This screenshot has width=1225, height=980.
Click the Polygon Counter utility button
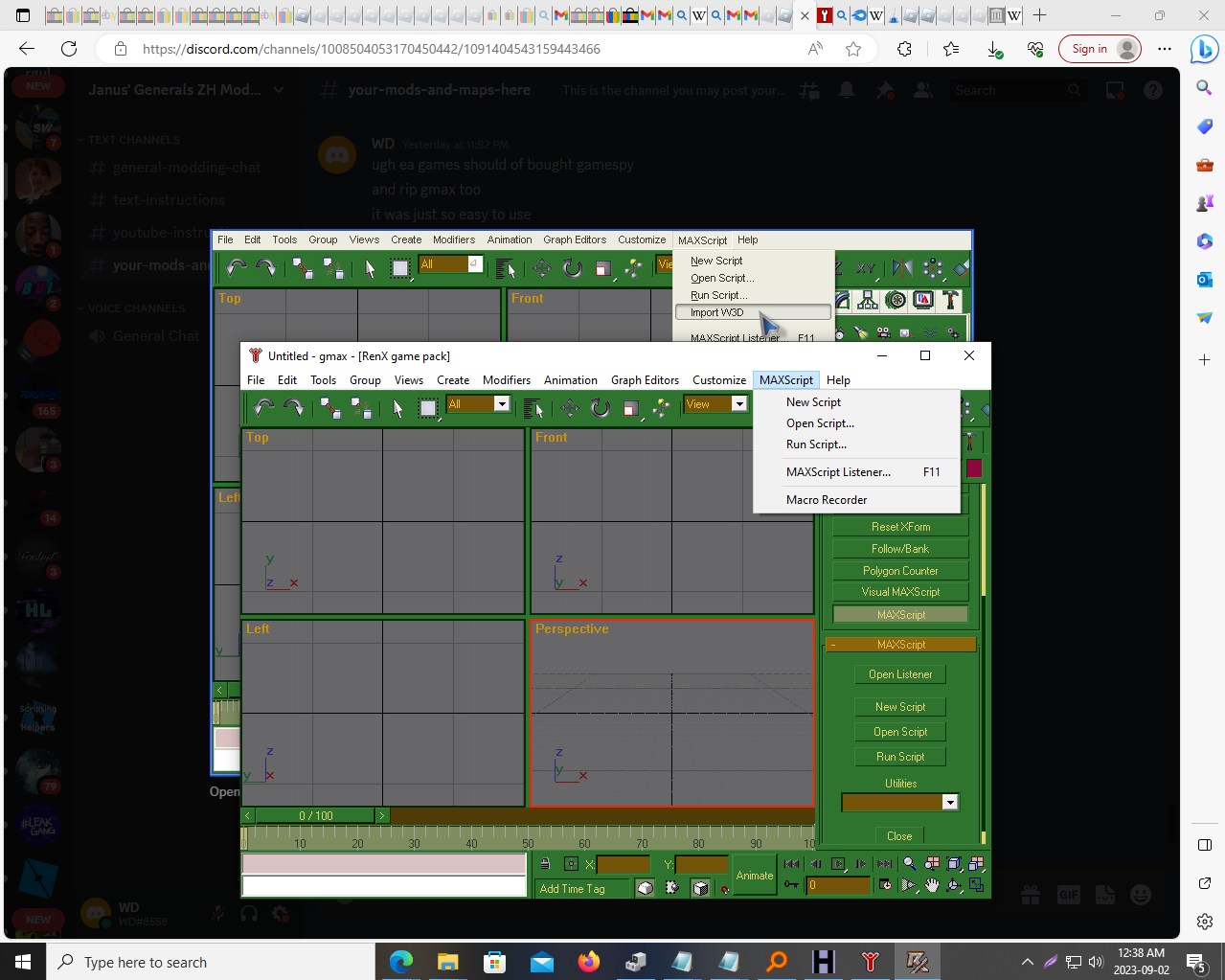point(900,571)
